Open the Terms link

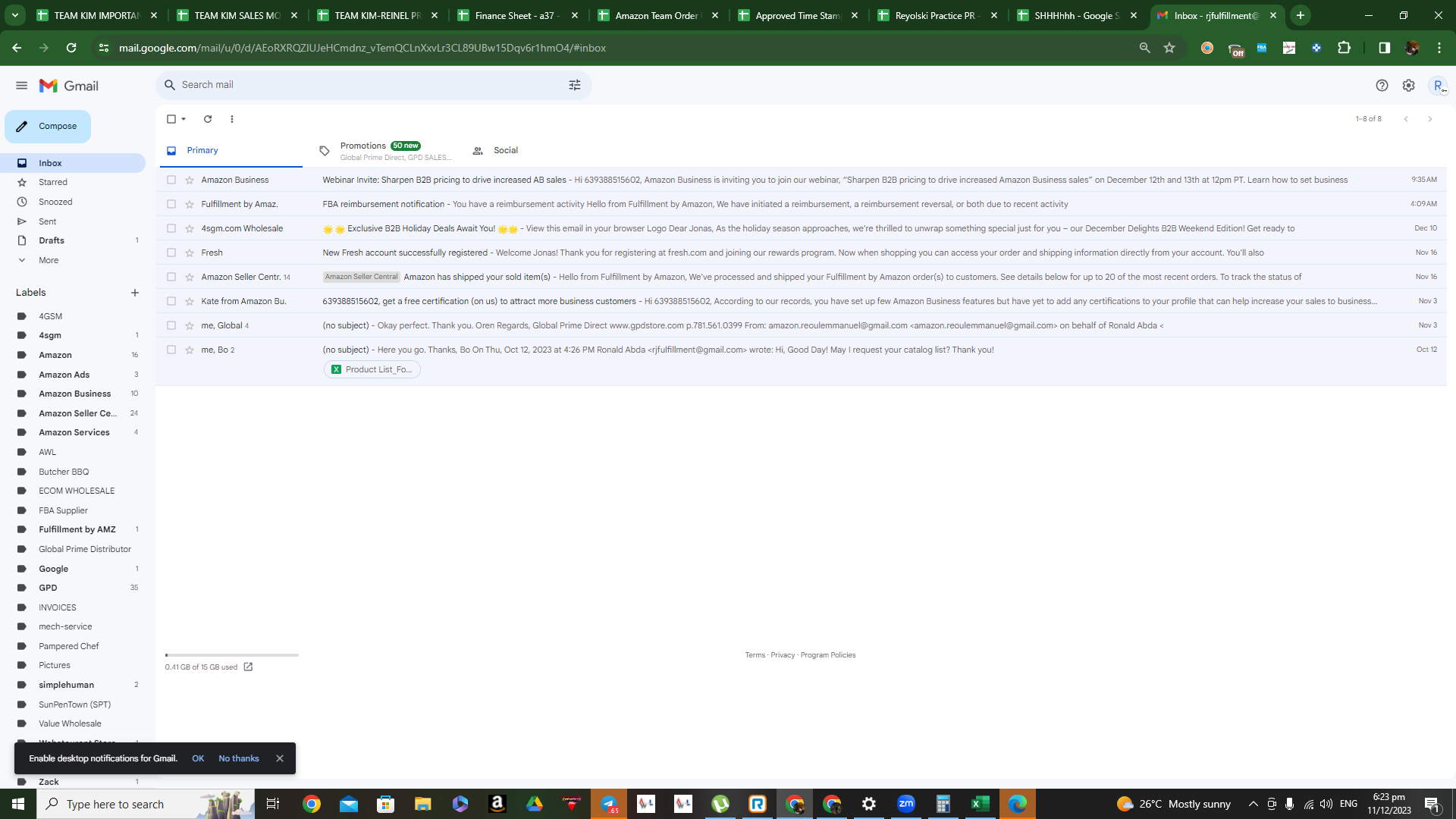click(755, 655)
